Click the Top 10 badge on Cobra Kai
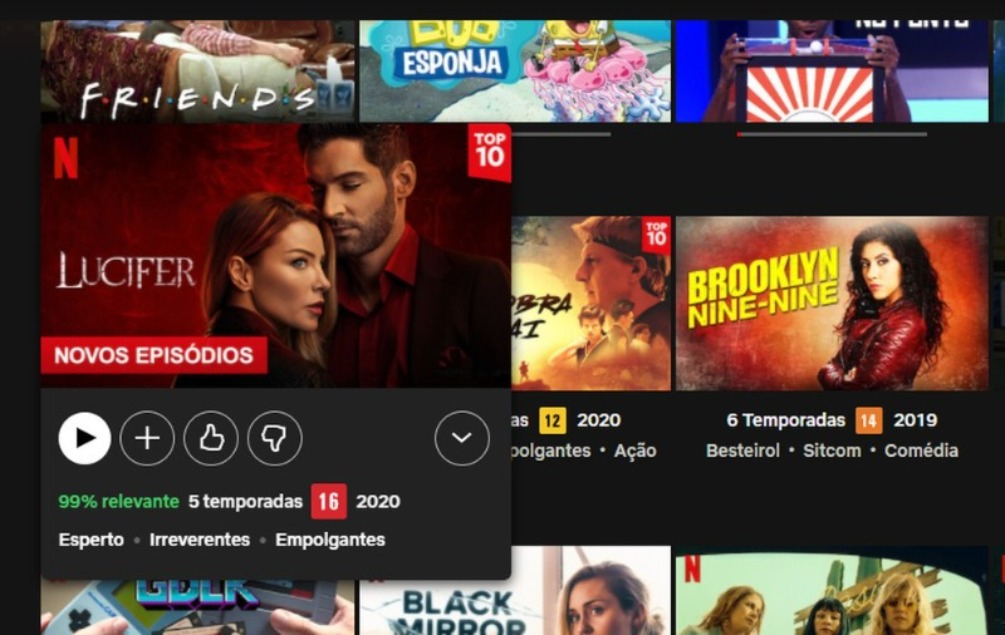 (656, 235)
